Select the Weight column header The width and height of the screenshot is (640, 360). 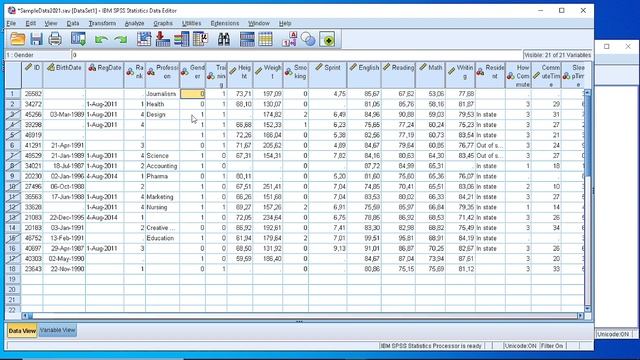point(268,75)
